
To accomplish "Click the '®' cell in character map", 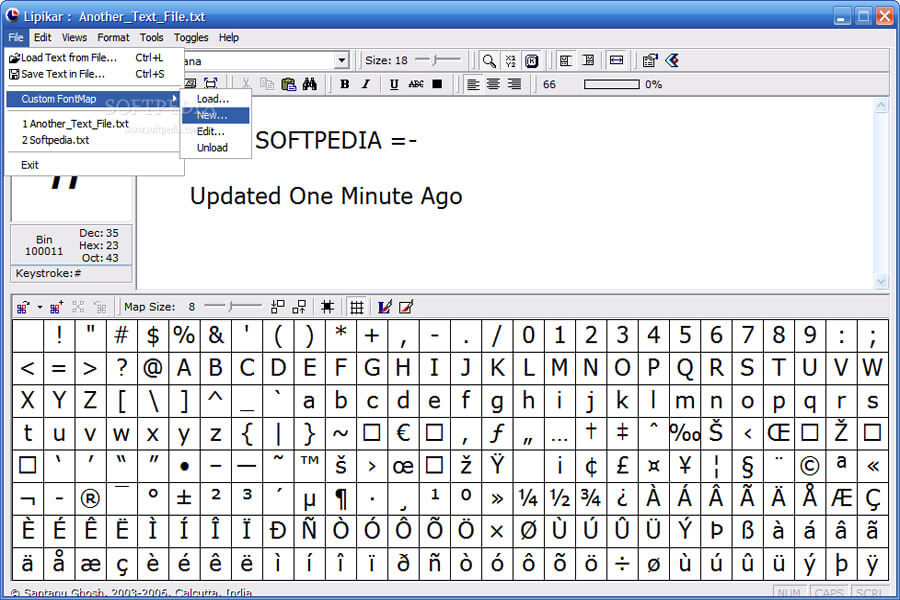I will pyautogui.click(x=90, y=498).
